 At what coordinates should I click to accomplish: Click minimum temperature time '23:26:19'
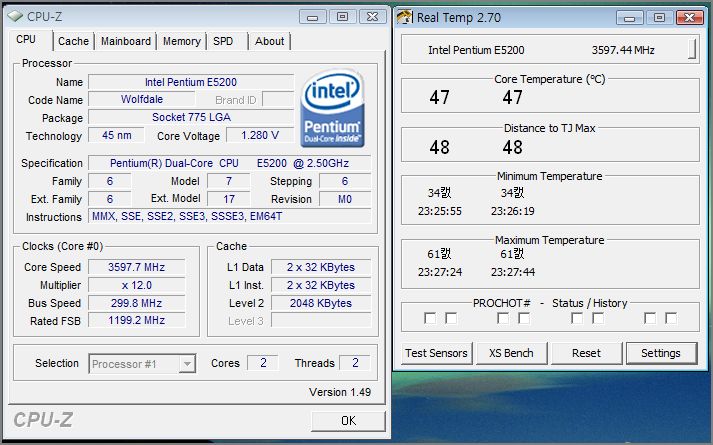click(512, 211)
